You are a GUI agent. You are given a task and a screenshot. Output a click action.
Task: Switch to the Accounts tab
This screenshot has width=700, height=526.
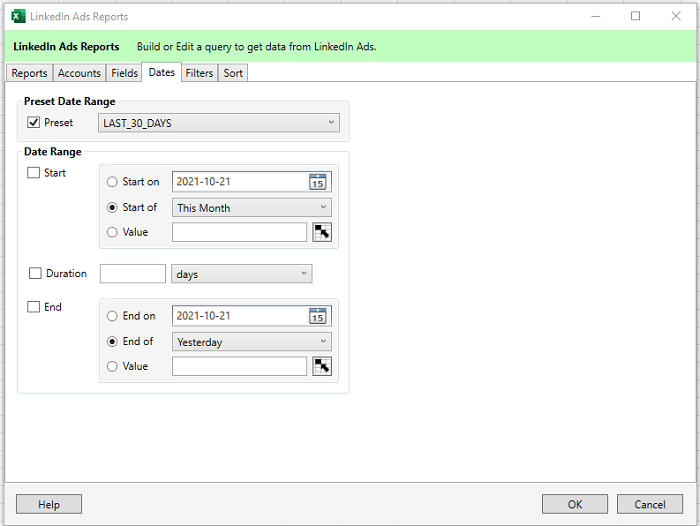click(79, 73)
